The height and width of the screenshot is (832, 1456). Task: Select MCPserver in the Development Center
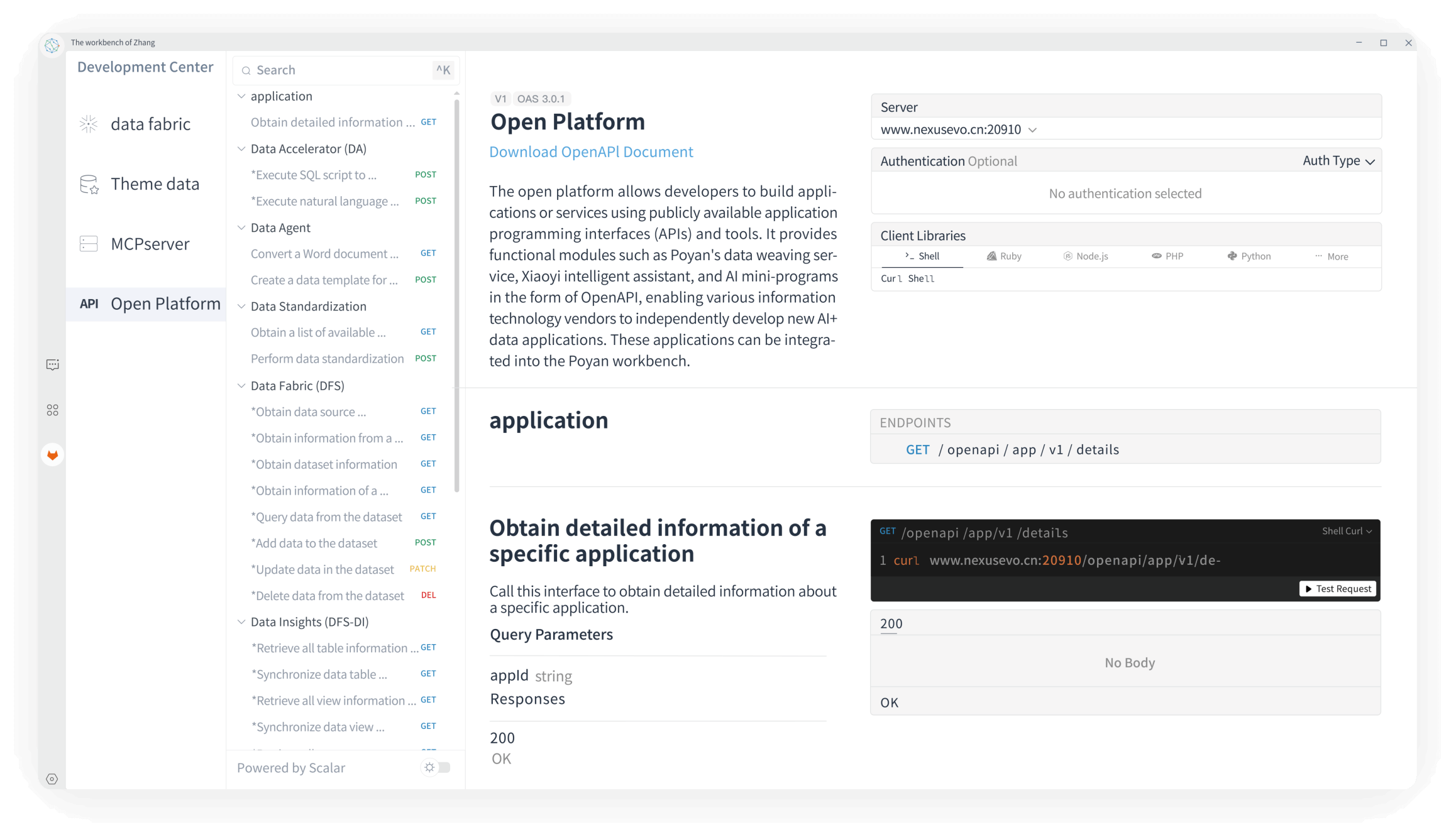[x=150, y=244]
